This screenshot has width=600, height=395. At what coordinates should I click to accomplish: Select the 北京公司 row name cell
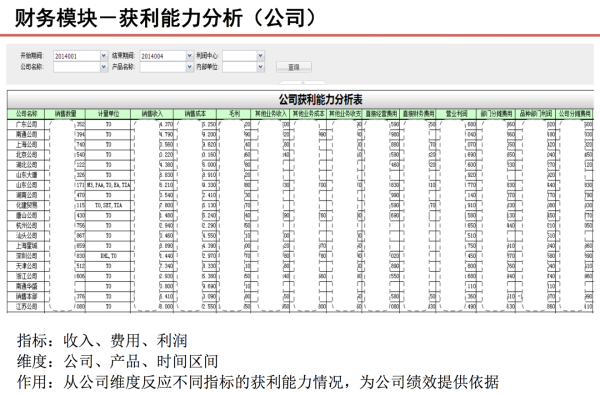point(26,155)
